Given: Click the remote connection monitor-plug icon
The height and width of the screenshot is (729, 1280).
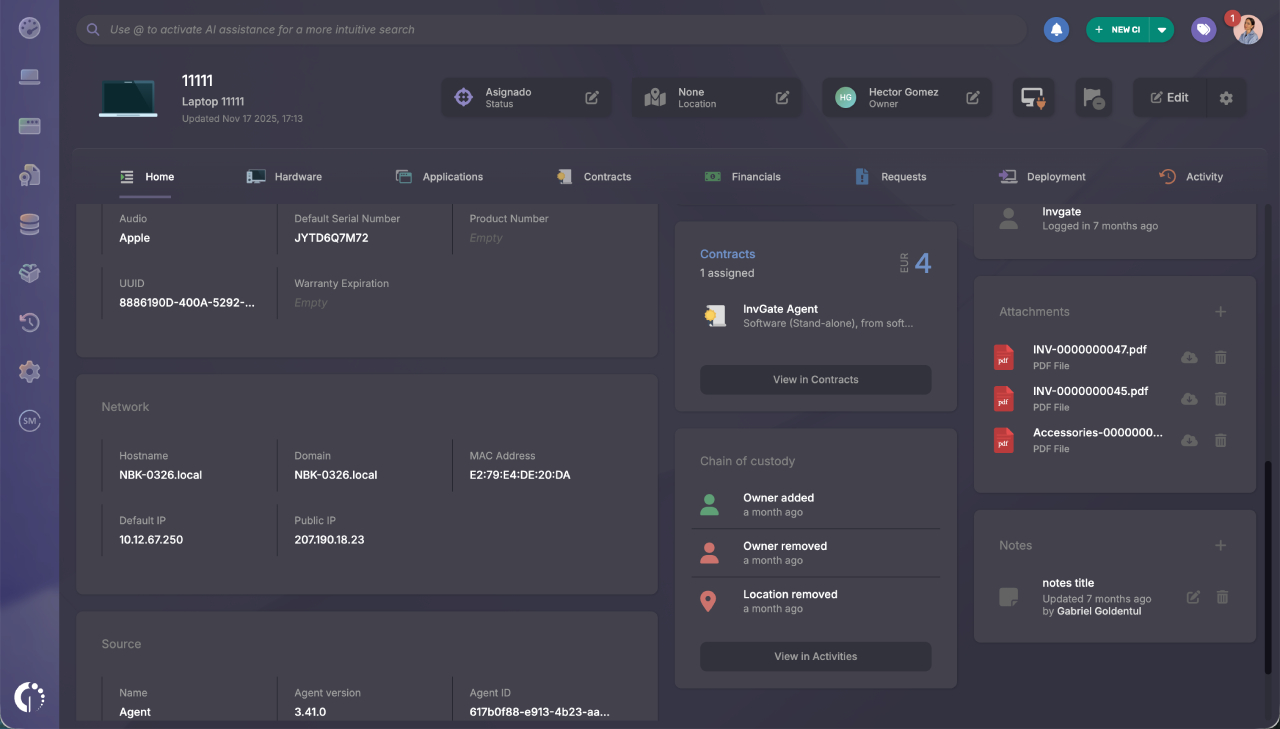Looking at the screenshot, I should tap(1033, 97).
